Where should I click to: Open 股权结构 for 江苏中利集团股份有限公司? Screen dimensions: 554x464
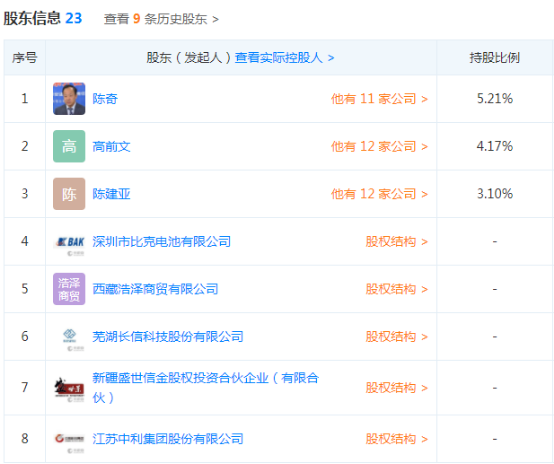click(x=397, y=439)
